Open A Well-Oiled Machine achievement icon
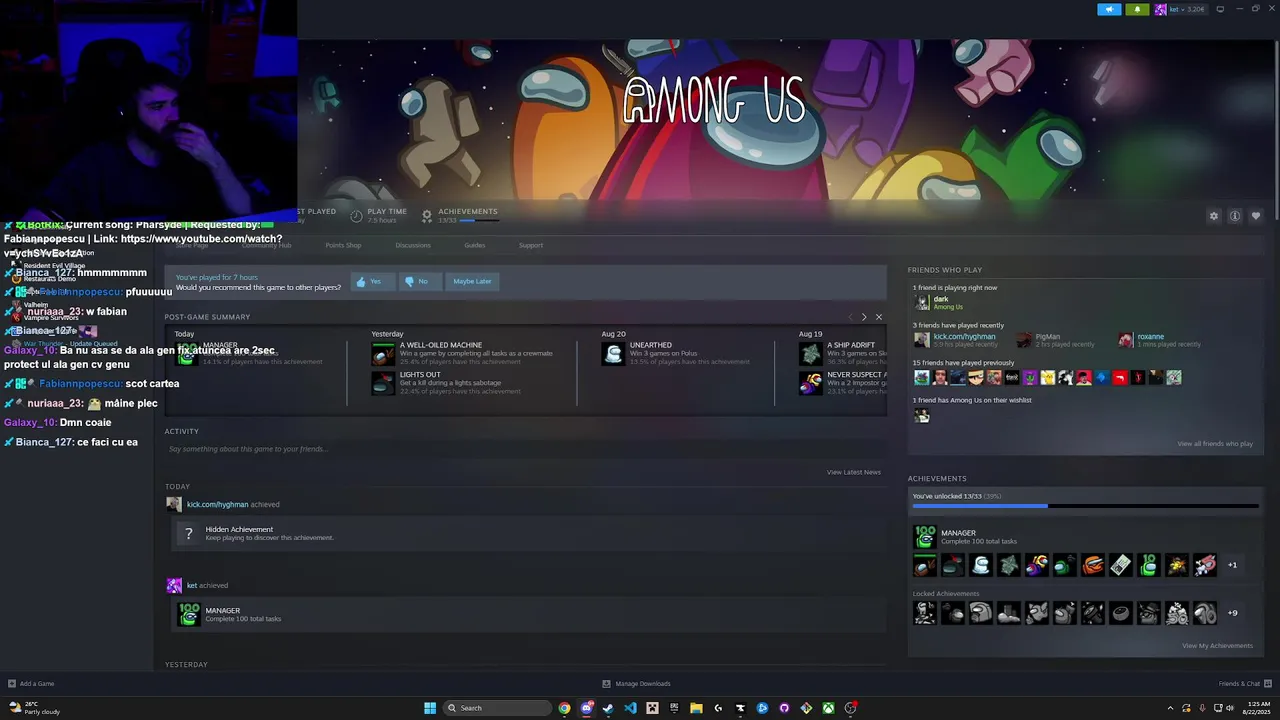The width and height of the screenshot is (1280, 720). click(x=383, y=354)
